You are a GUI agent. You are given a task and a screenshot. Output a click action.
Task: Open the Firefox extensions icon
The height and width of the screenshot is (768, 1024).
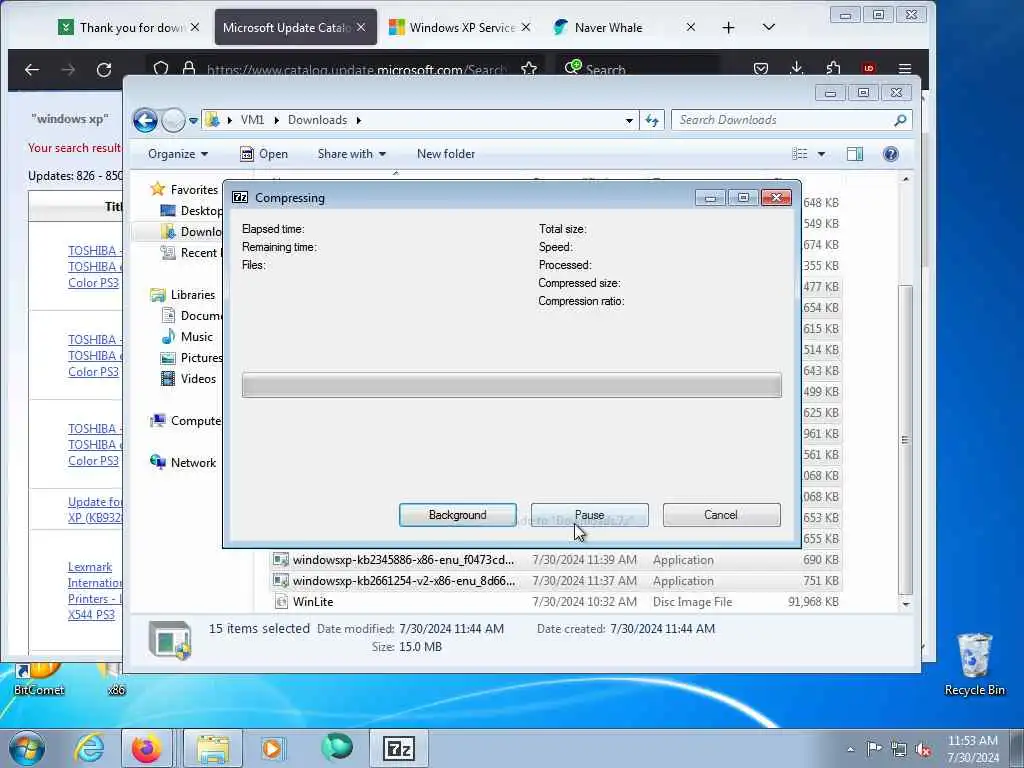[833, 68]
